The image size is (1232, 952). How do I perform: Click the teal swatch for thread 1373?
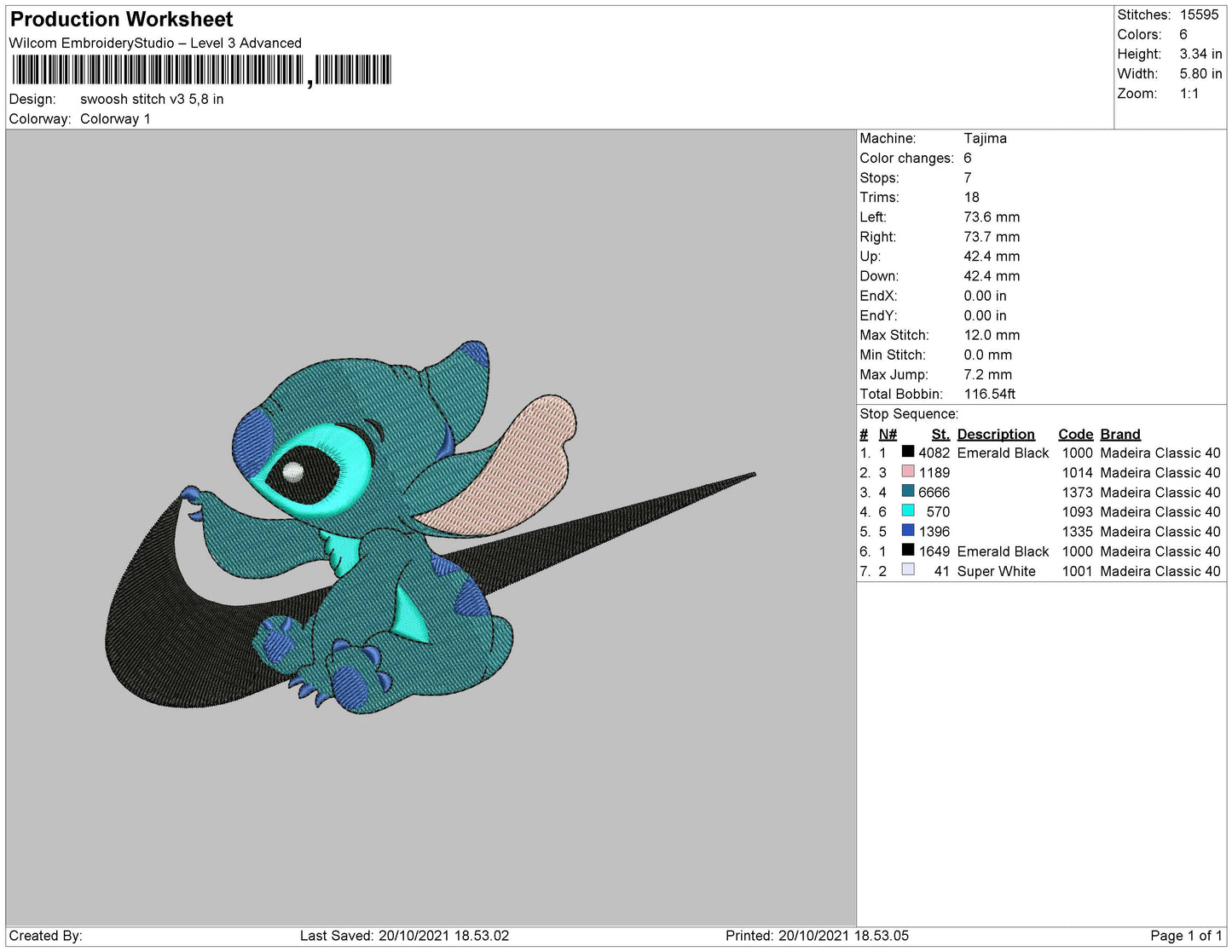908,491
